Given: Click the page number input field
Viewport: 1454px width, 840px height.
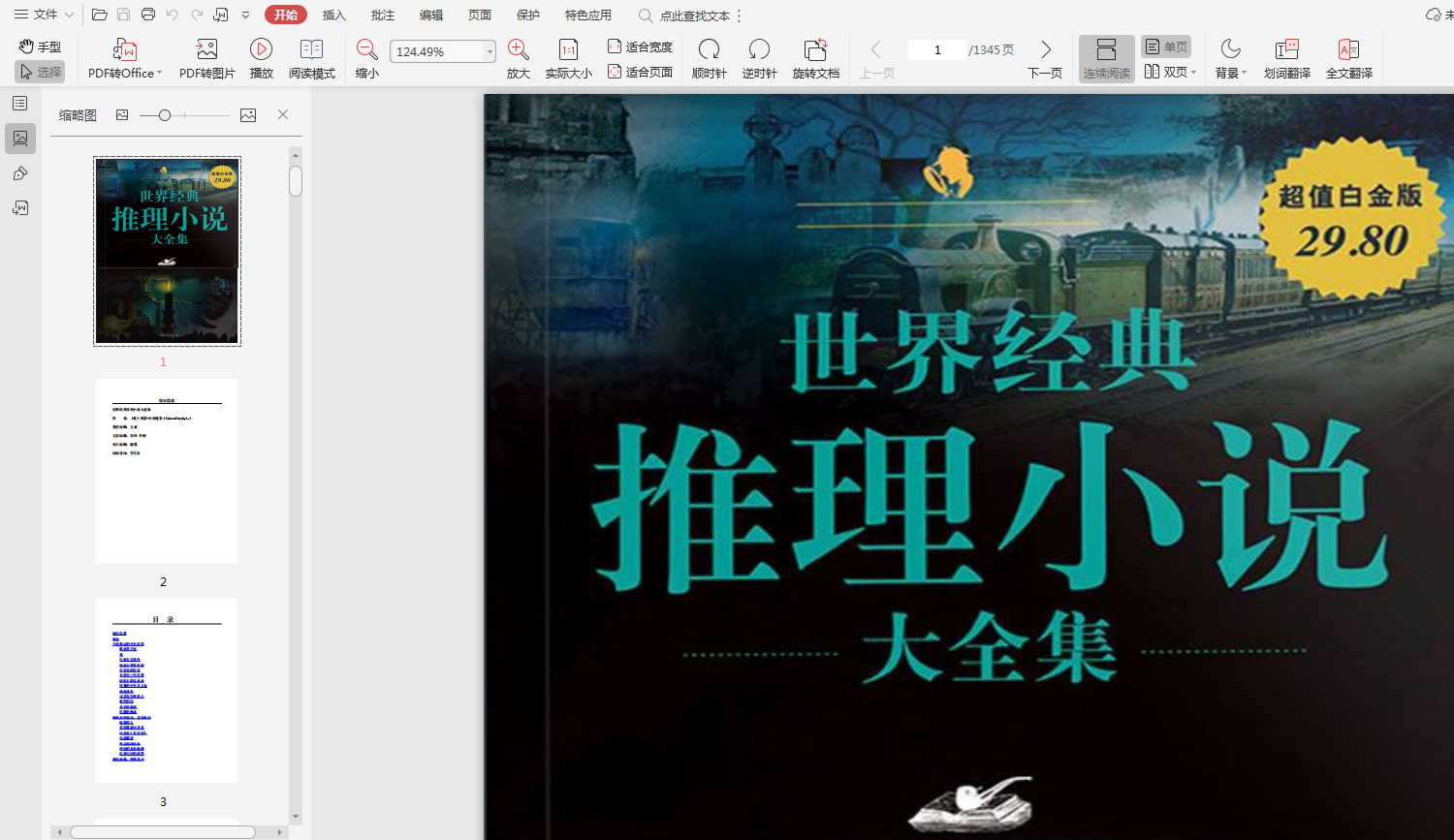Looking at the screenshot, I should 936,49.
